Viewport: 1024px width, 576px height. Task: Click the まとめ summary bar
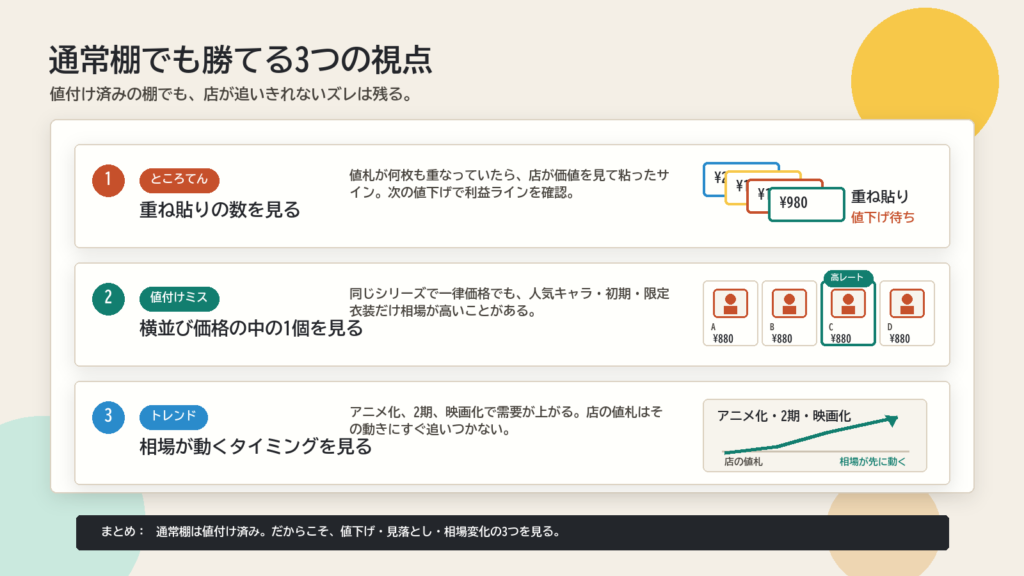[512, 532]
